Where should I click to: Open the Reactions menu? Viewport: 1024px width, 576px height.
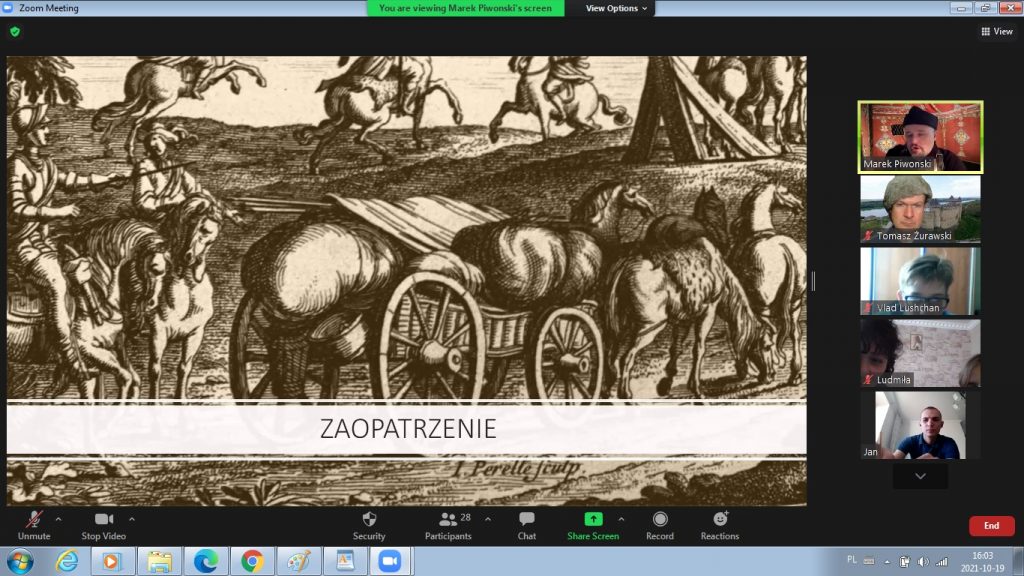719,519
